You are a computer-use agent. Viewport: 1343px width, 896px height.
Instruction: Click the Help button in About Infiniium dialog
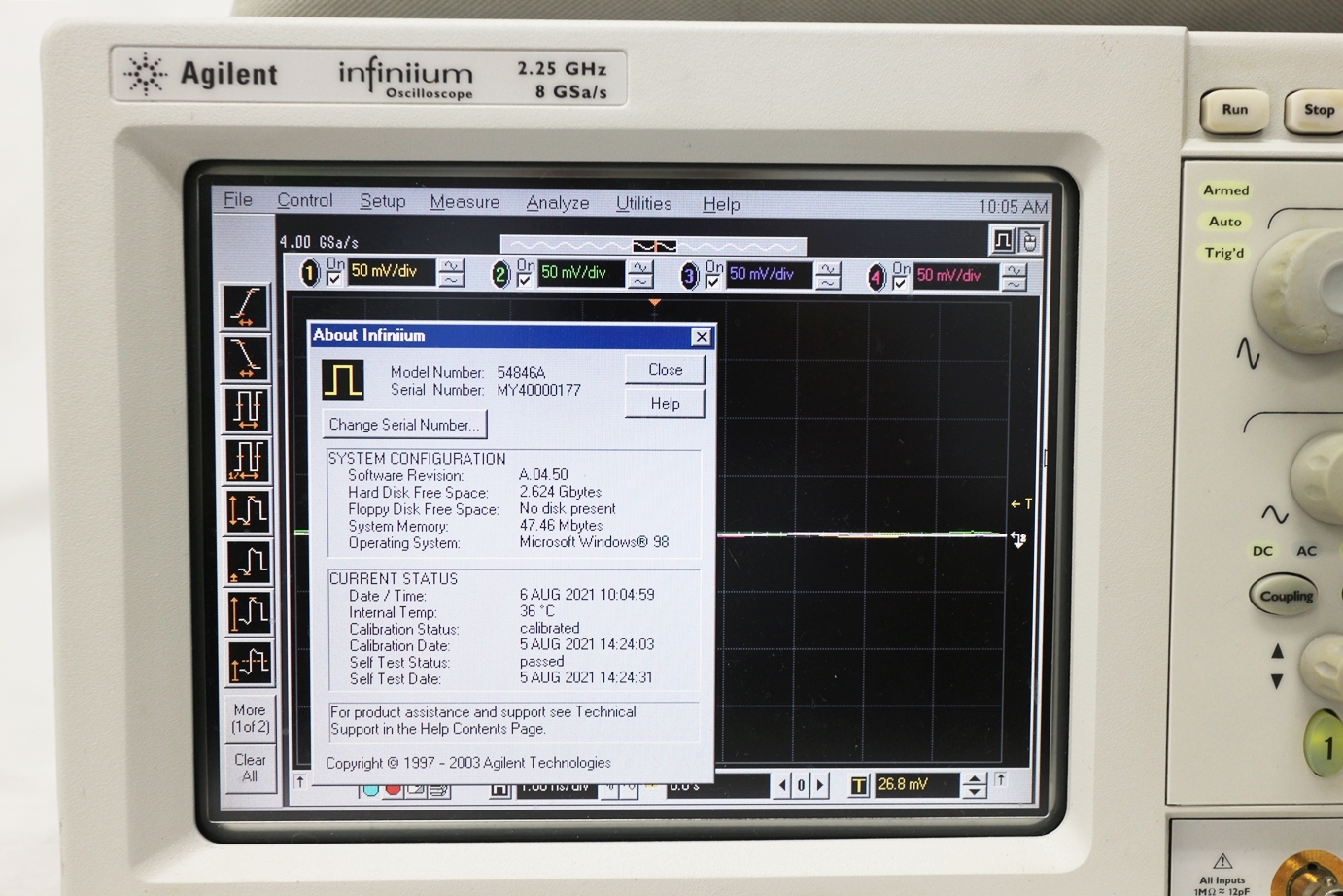(665, 404)
